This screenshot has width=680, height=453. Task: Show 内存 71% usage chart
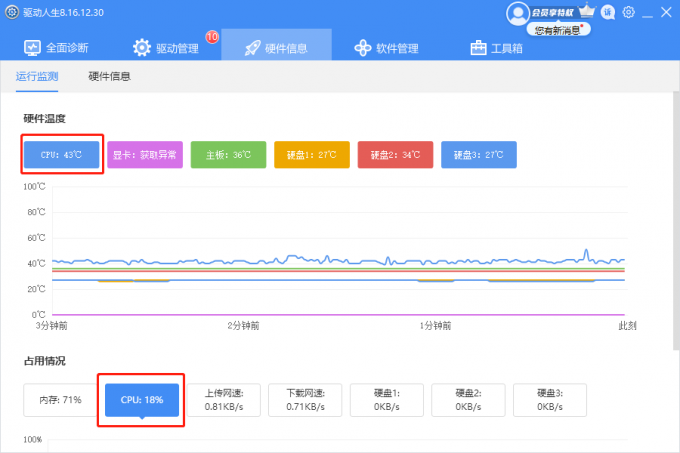[x=60, y=400]
